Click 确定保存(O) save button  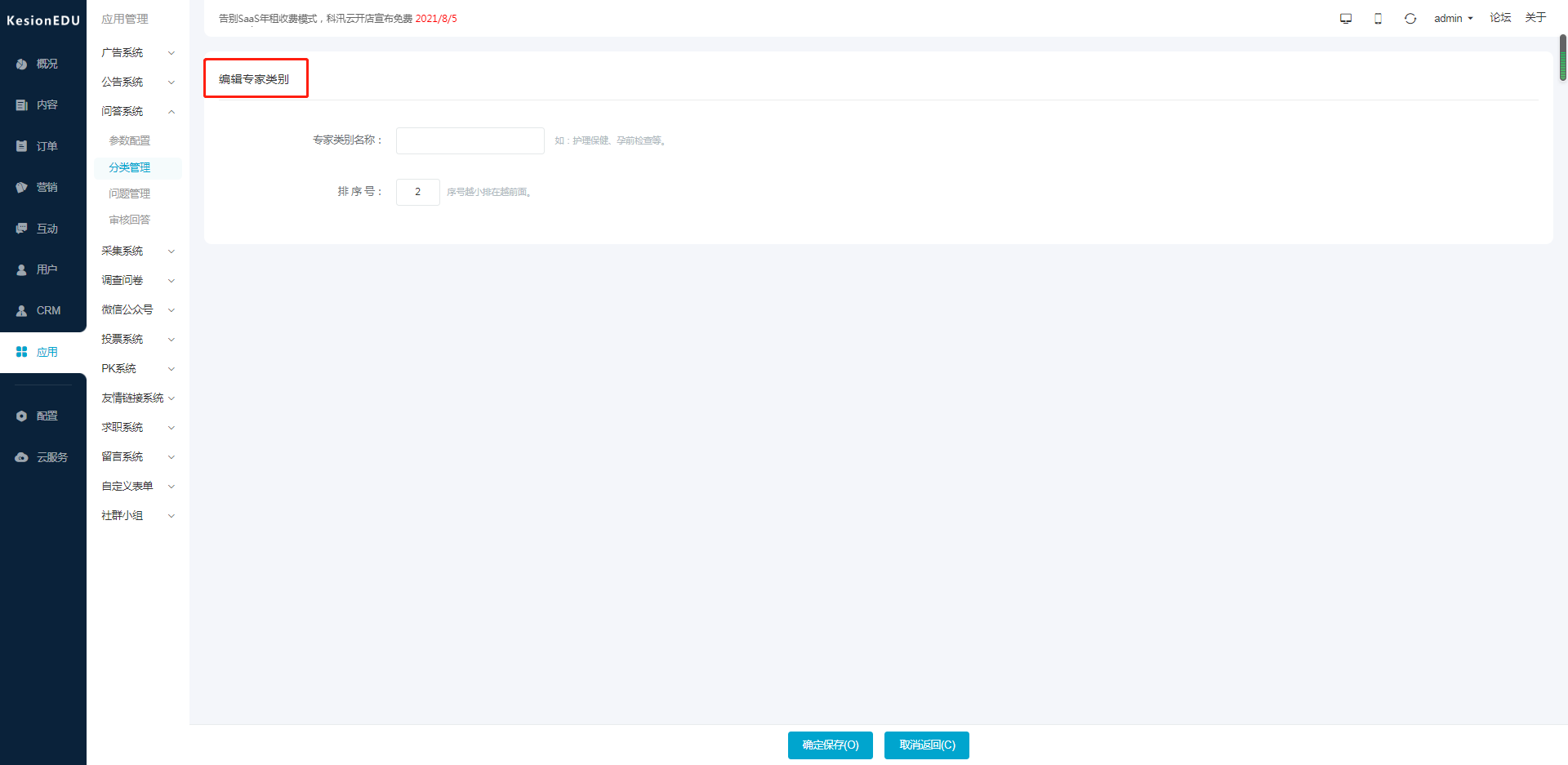831,745
